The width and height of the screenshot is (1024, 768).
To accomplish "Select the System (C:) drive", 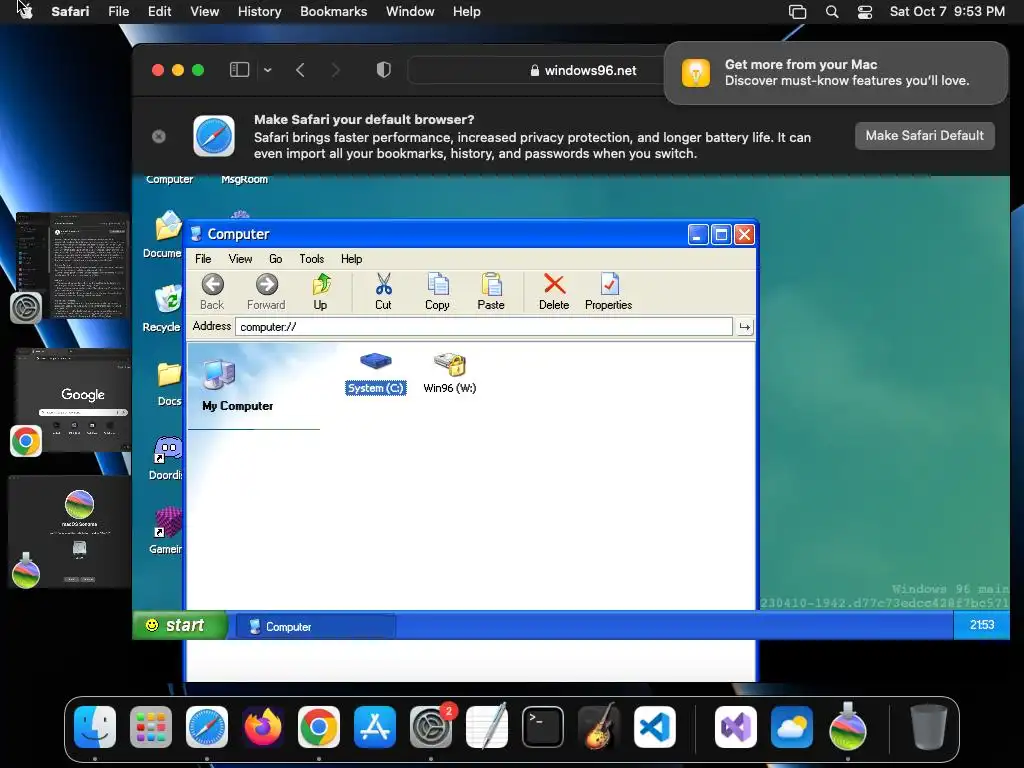I will point(376,374).
